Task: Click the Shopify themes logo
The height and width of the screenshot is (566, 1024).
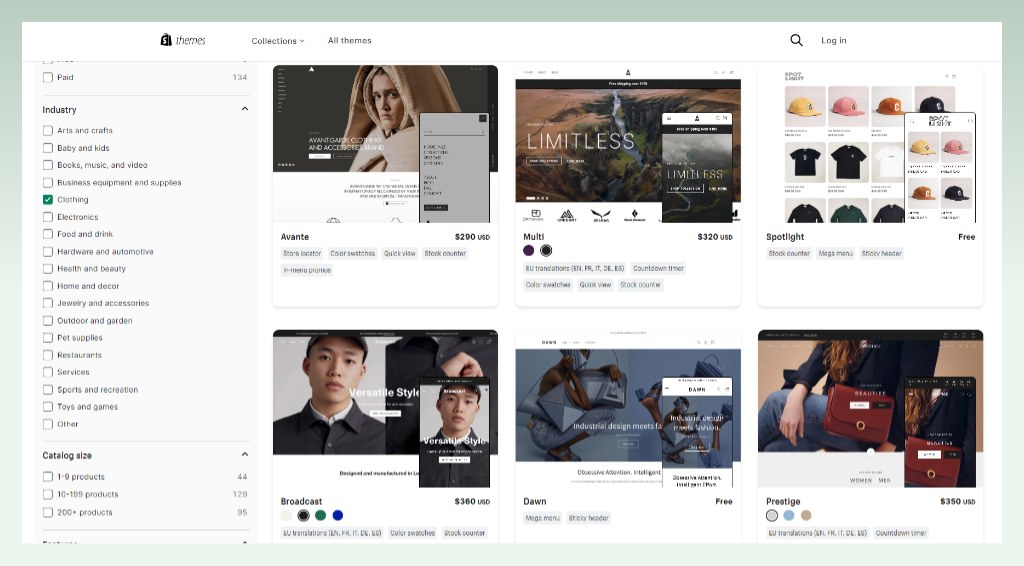Action: [183, 40]
